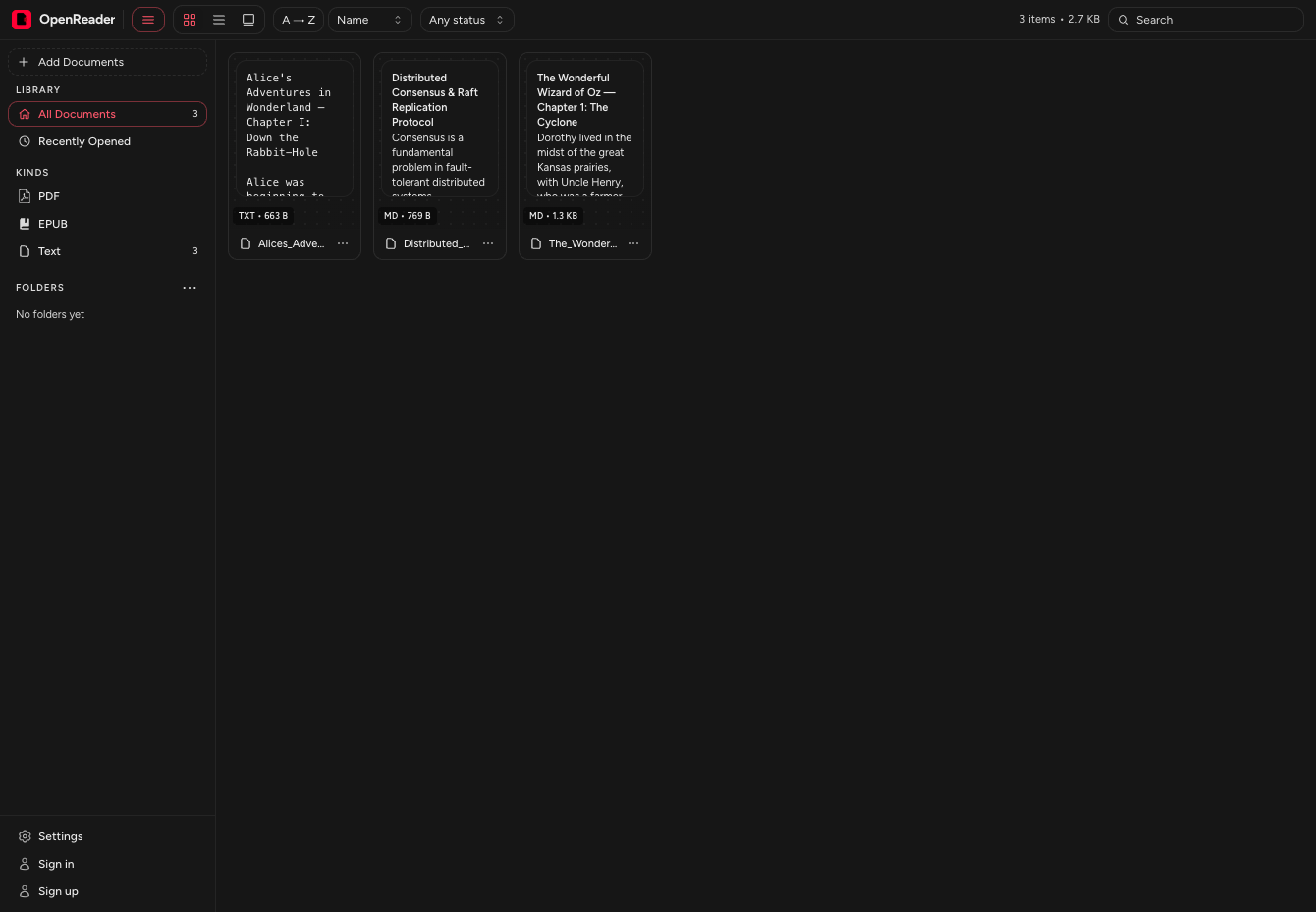Click the Sign up link

(108, 891)
